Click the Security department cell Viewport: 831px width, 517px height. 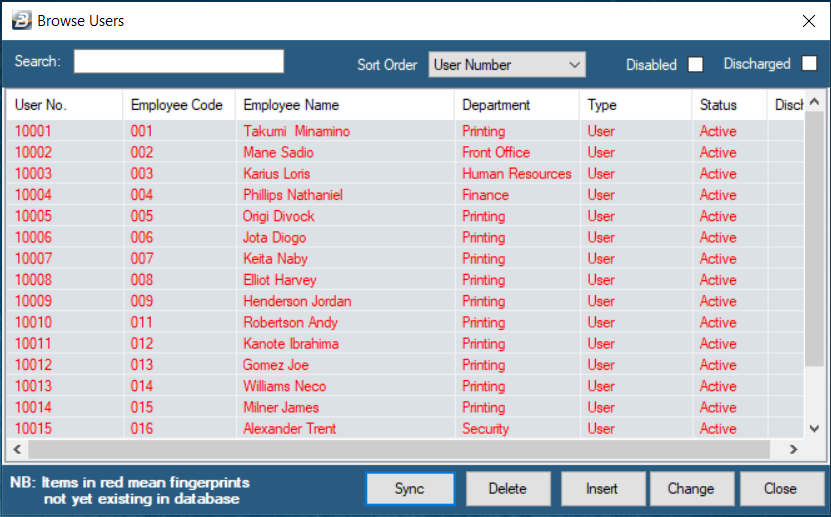coord(485,429)
